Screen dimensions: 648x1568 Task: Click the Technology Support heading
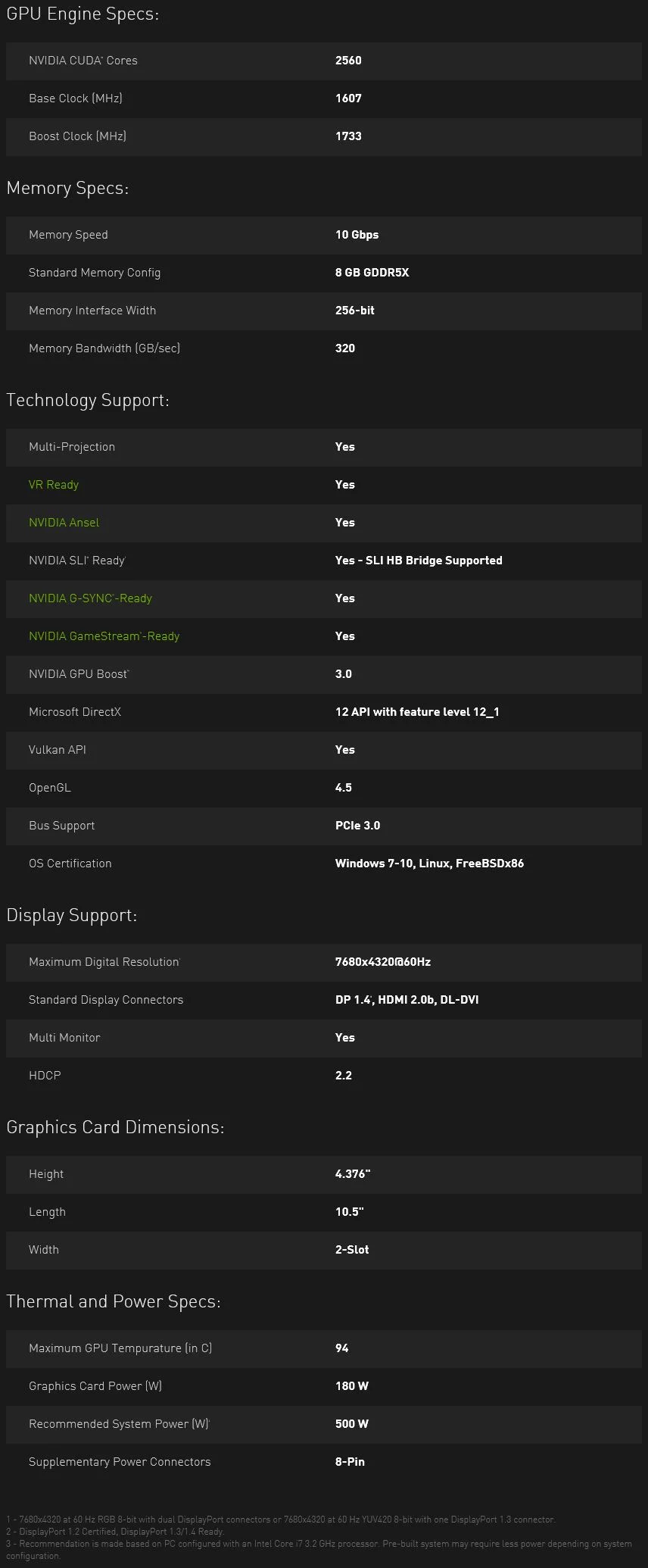[88, 400]
